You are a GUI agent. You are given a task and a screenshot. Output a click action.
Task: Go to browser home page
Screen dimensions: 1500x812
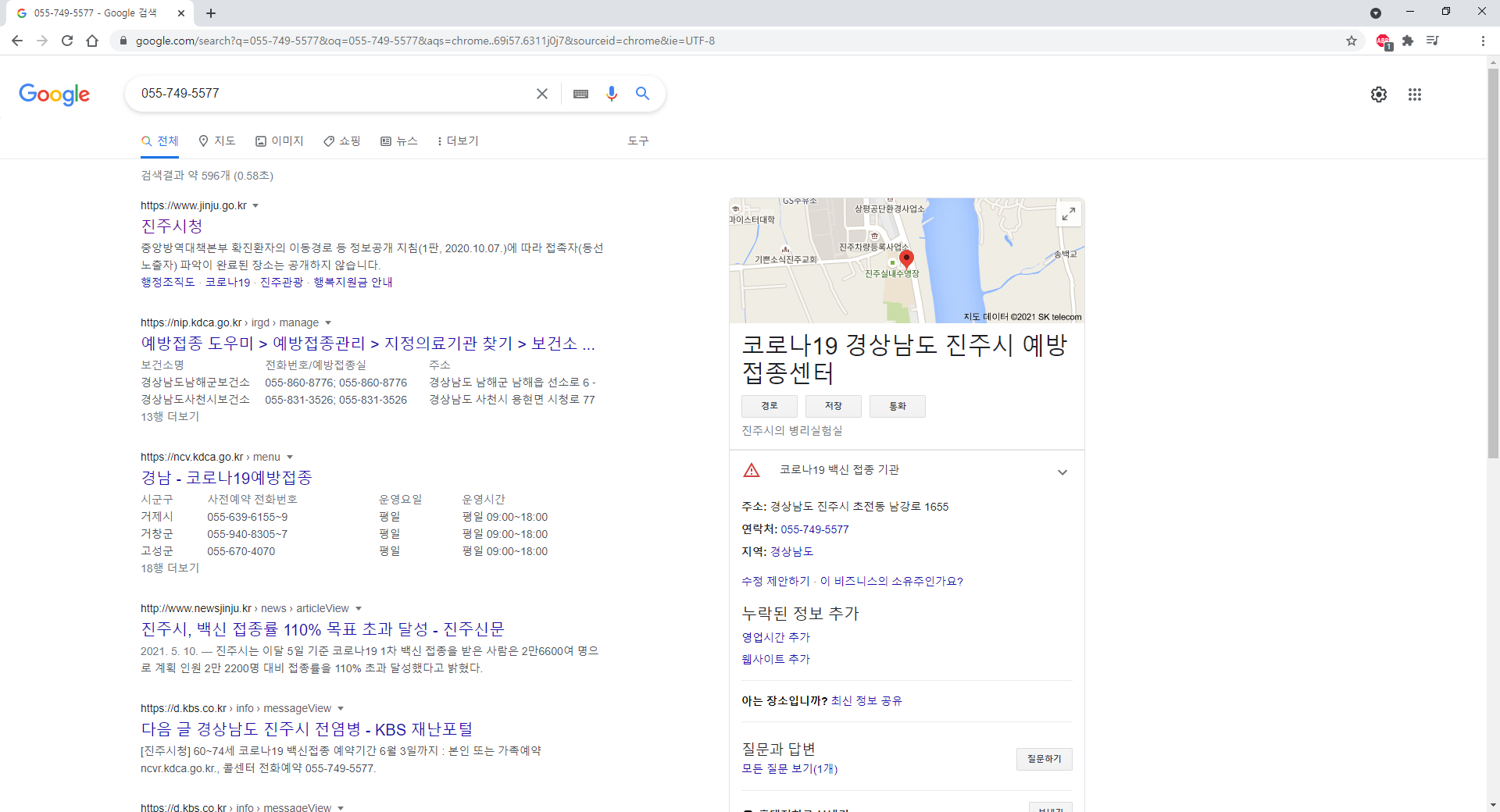[x=92, y=41]
